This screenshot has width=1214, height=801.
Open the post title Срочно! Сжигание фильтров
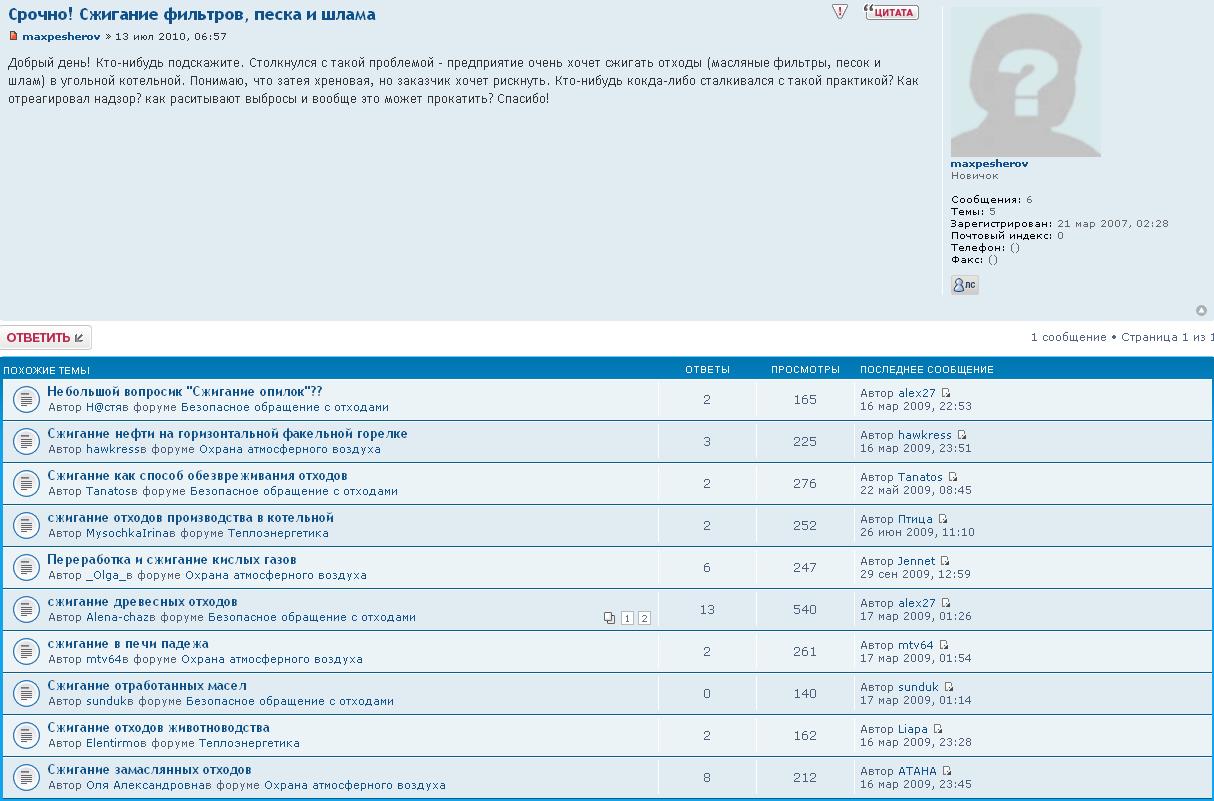click(192, 15)
